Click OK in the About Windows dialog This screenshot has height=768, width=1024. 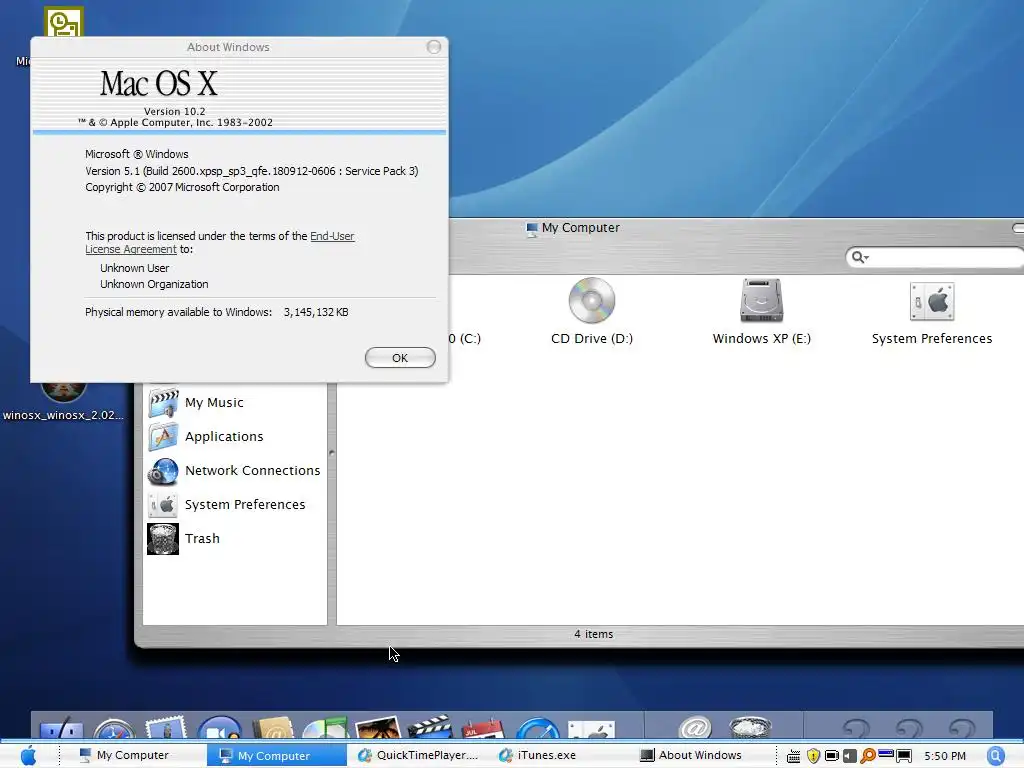400,358
